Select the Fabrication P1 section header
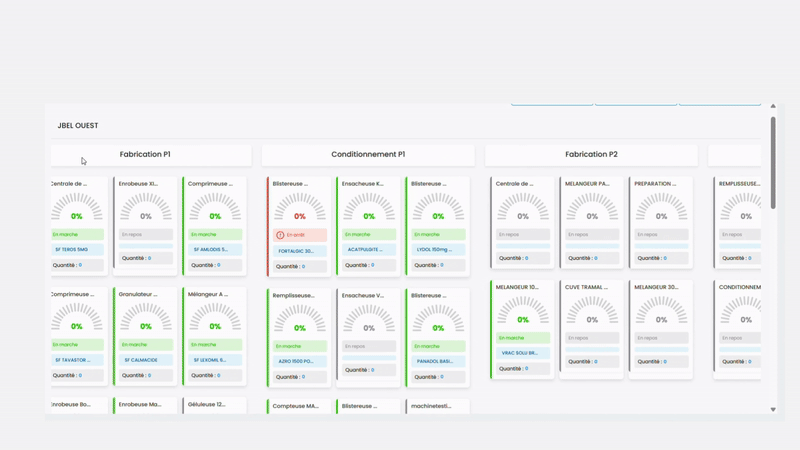Viewport: 800px width, 450px height. tap(145, 155)
